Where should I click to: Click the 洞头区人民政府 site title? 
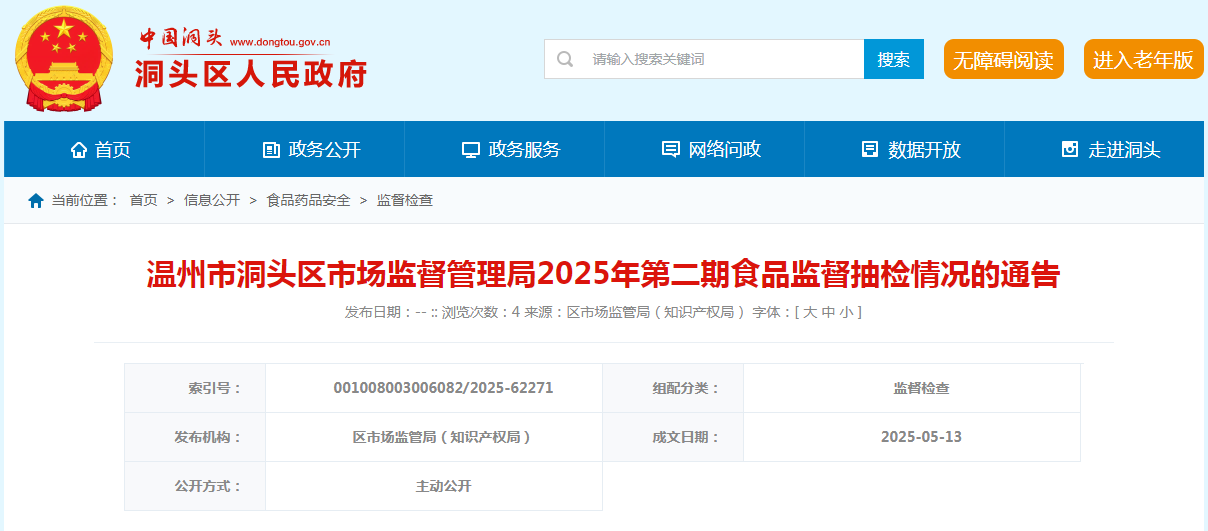click(251, 74)
